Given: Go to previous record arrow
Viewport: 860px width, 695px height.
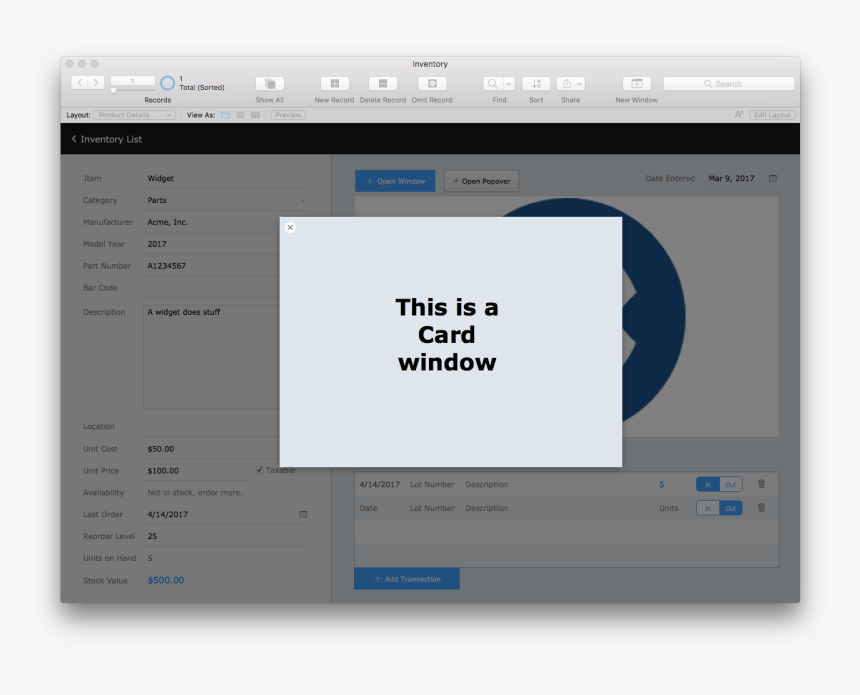Looking at the screenshot, I should coord(80,83).
